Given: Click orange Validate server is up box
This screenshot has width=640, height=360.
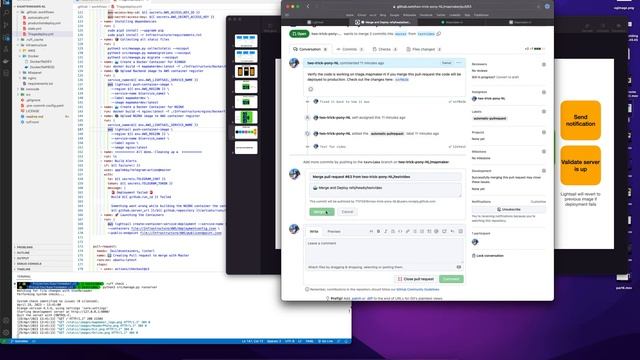Looking at the screenshot, I should (580, 165).
